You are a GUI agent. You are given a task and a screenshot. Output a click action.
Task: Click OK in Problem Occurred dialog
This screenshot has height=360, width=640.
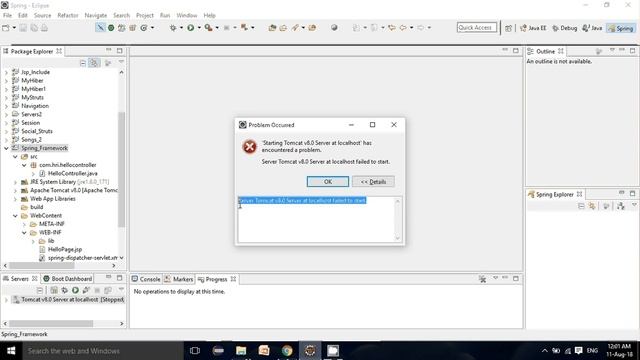click(328, 182)
